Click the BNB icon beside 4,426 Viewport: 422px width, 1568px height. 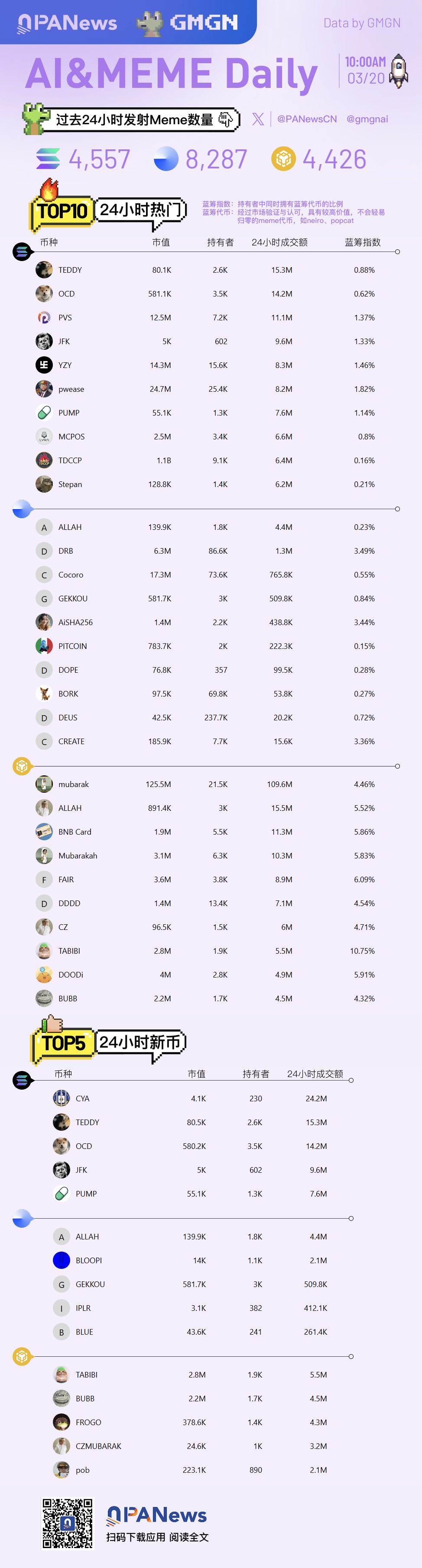tap(283, 159)
